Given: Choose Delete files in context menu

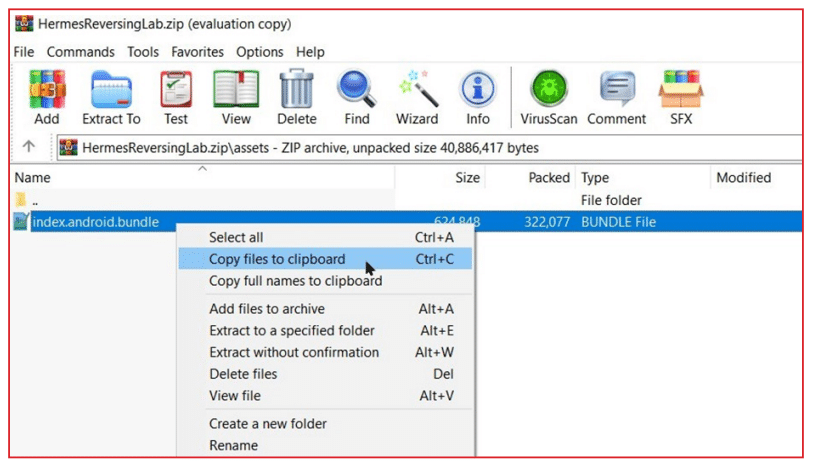Looking at the screenshot, I should click(x=325, y=374).
